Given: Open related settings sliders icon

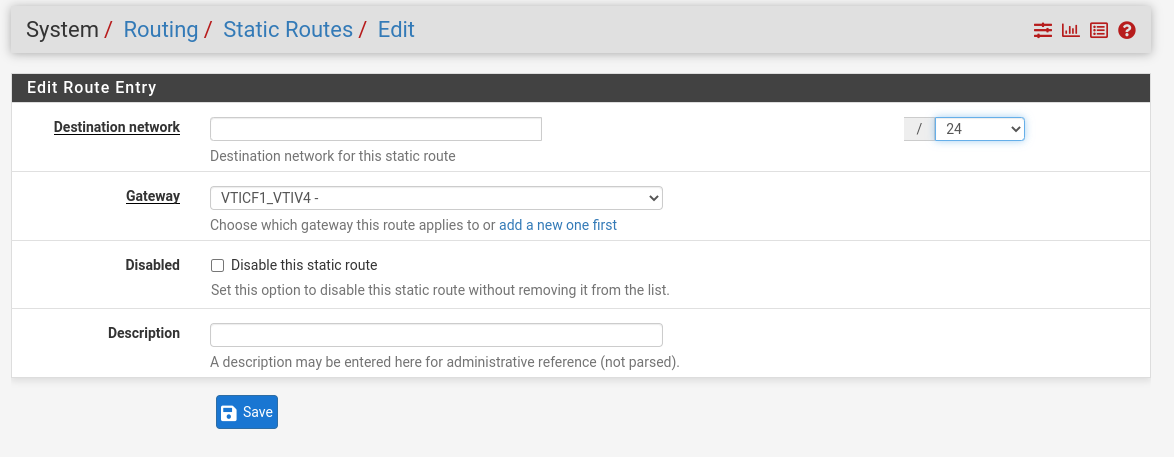Looking at the screenshot, I should coord(1043,31).
